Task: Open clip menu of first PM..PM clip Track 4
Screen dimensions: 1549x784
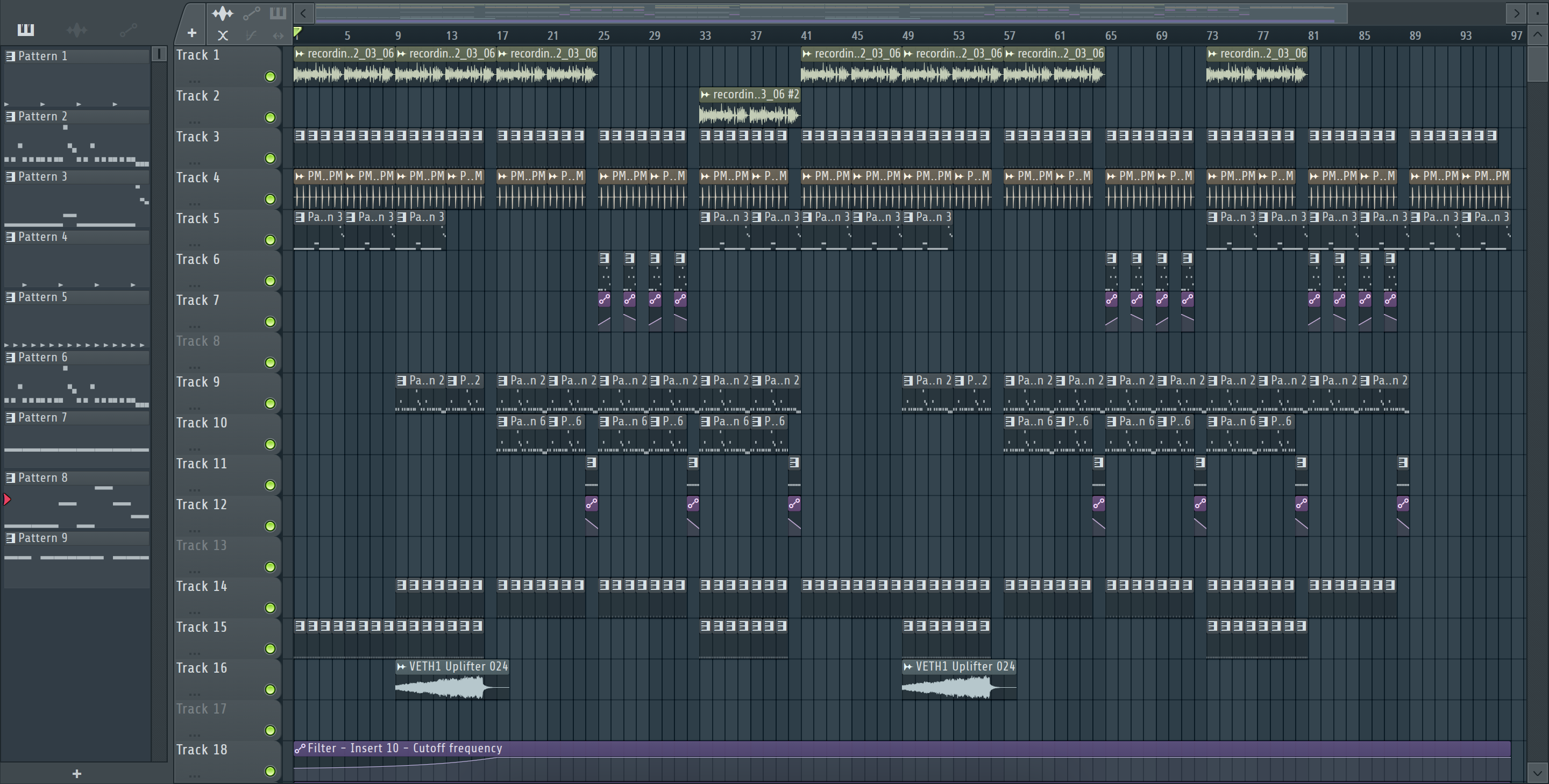Action: click(300, 176)
